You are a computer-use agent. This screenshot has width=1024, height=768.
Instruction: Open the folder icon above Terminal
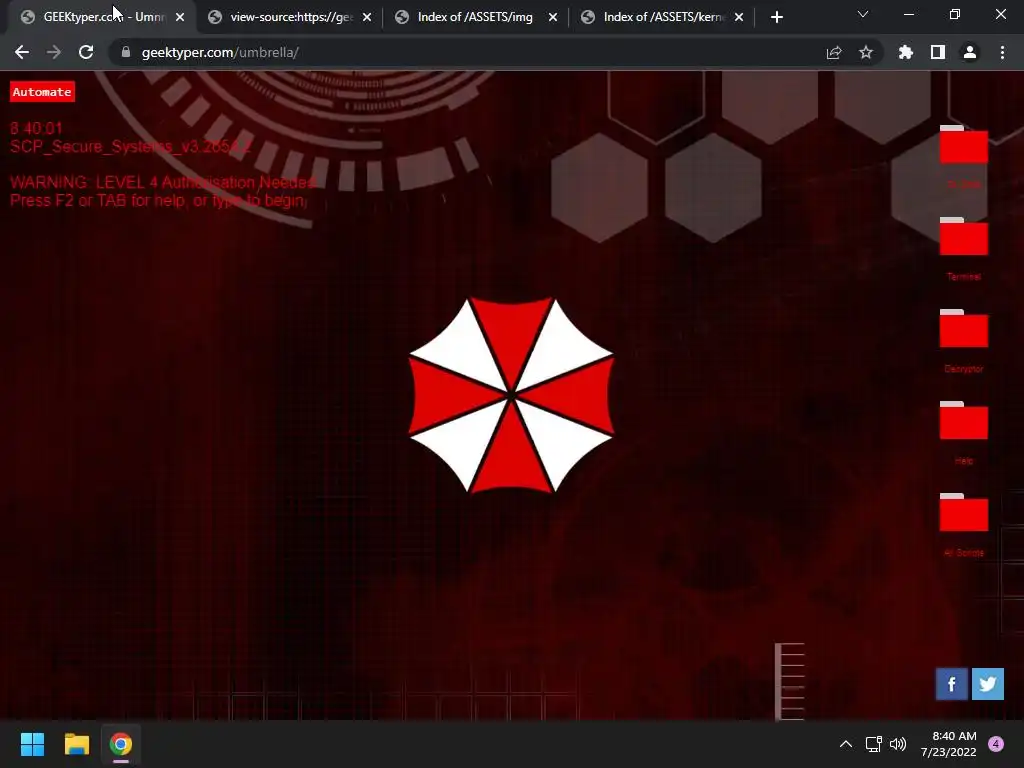pyautogui.click(x=963, y=144)
